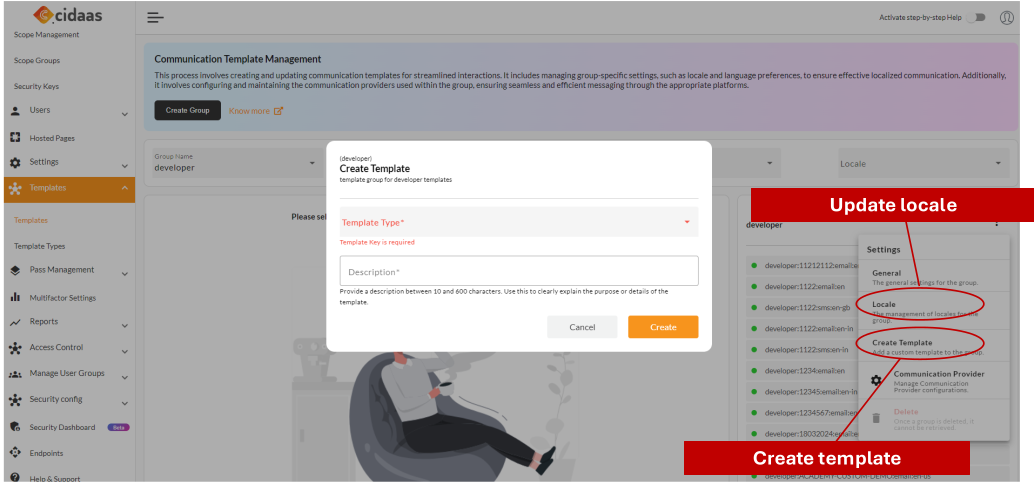Click the Security Dashboard icon

point(15,427)
